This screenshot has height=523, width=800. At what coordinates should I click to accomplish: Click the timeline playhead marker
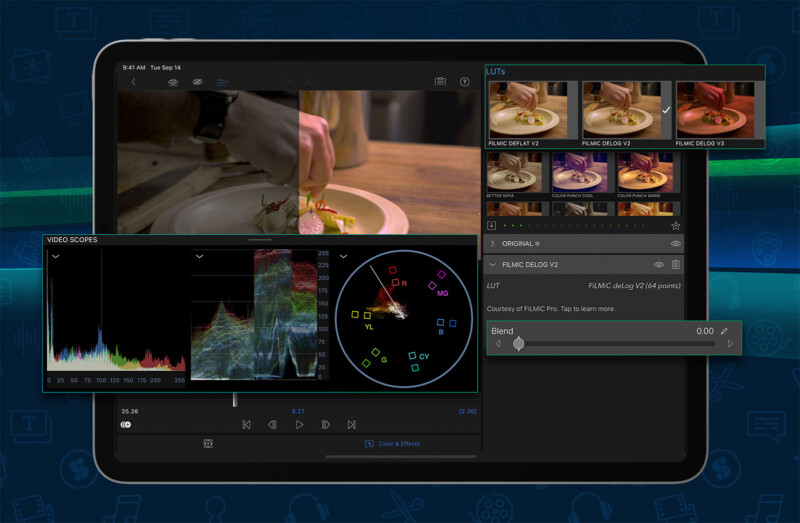[235, 400]
